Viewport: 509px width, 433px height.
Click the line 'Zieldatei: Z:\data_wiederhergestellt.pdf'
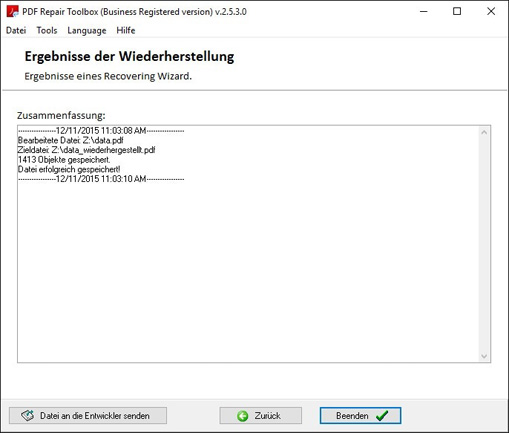[86, 150]
